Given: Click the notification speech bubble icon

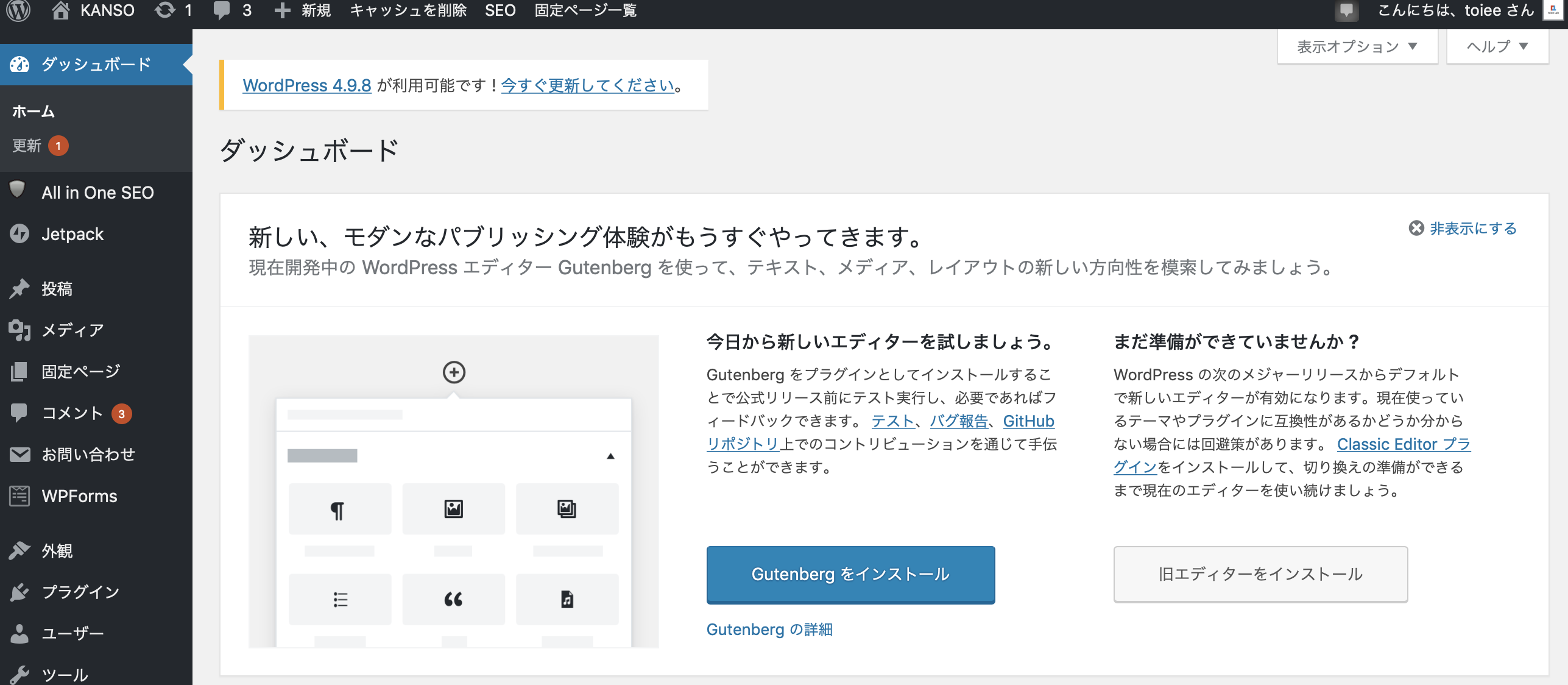Looking at the screenshot, I should pyautogui.click(x=1346, y=10).
